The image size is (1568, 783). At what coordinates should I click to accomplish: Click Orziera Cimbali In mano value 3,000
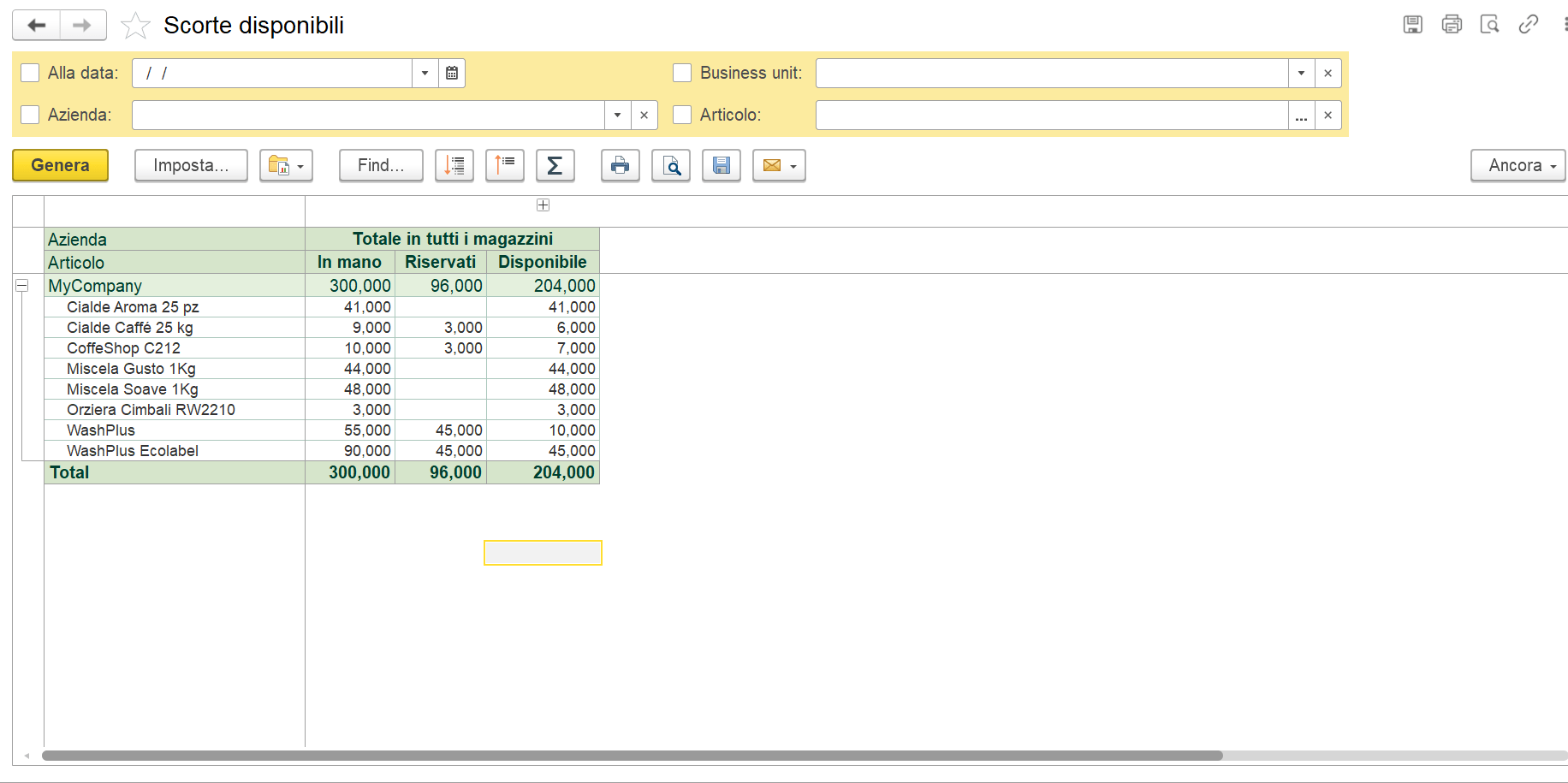(x=371, y=410)
